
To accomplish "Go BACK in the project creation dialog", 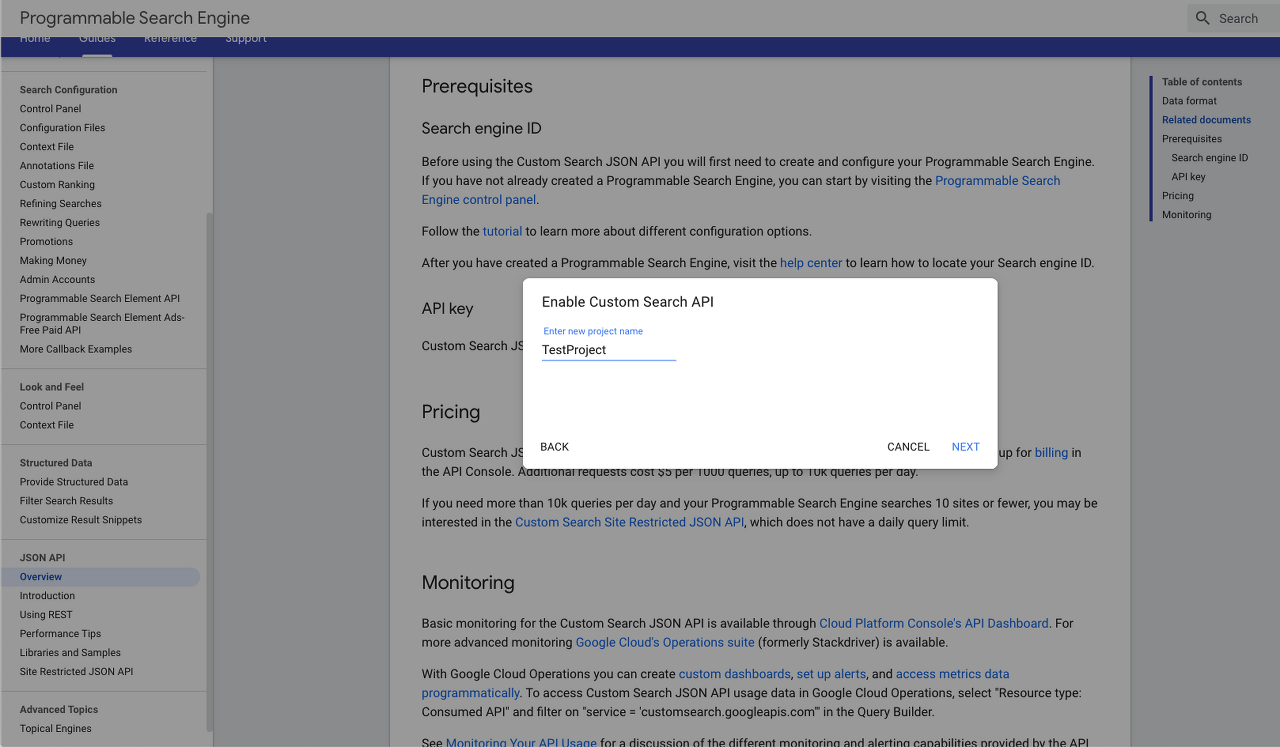I will point(554,447).
